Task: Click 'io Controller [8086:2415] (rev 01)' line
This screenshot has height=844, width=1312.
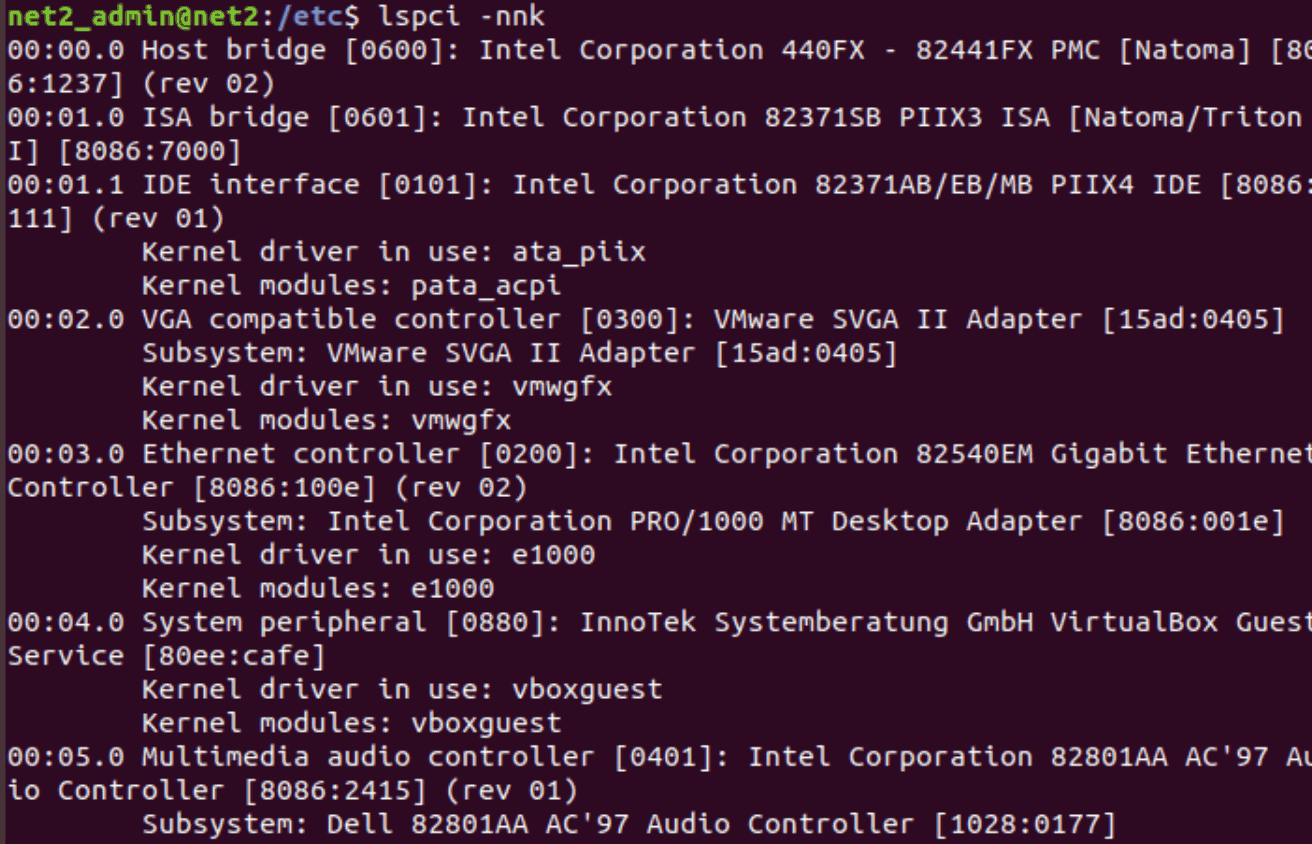Action: point(292,790)
